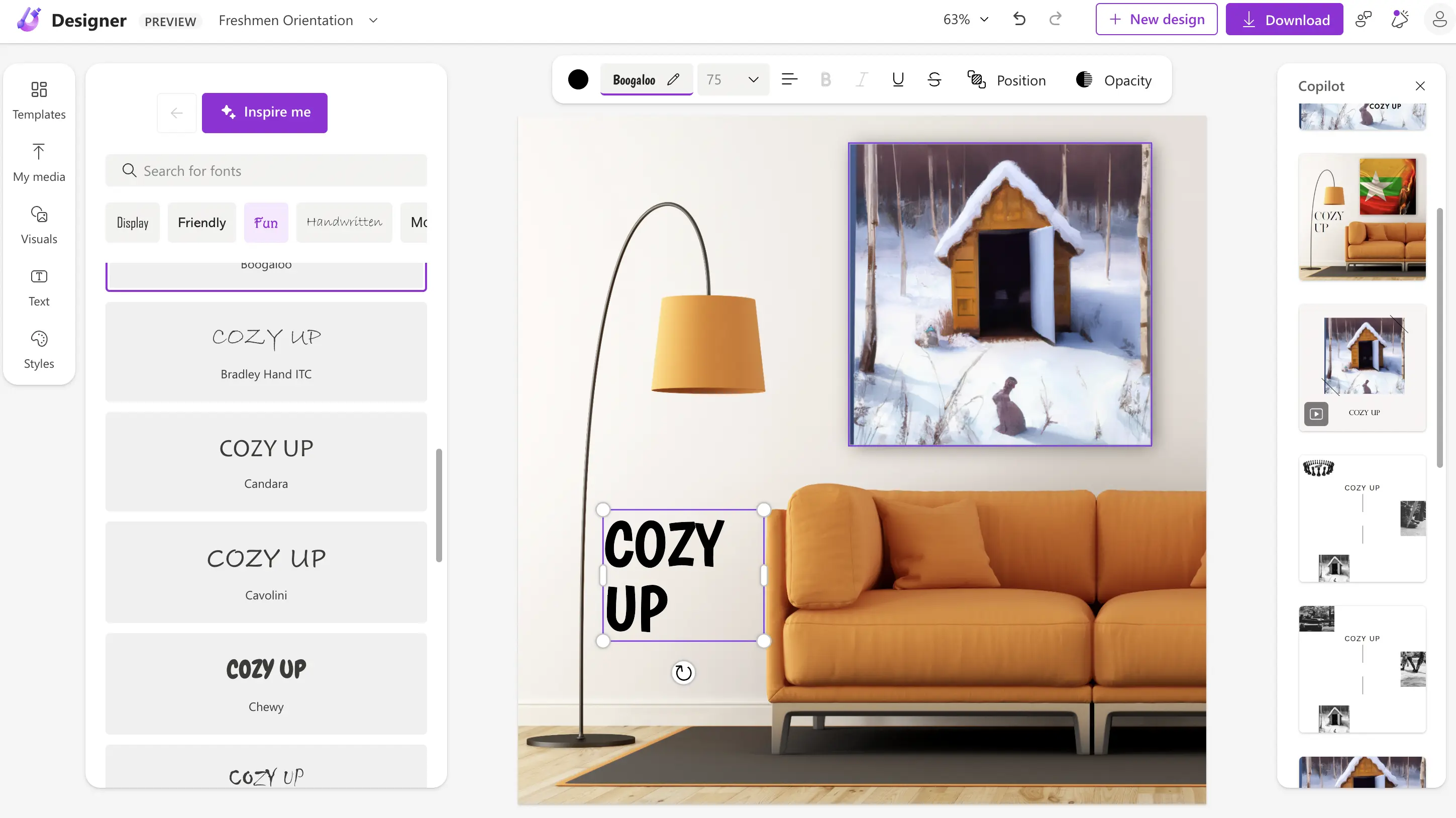Screen dimensions: 1456x818
Task: Open the Visuals panel
Action: pos(39,225)
